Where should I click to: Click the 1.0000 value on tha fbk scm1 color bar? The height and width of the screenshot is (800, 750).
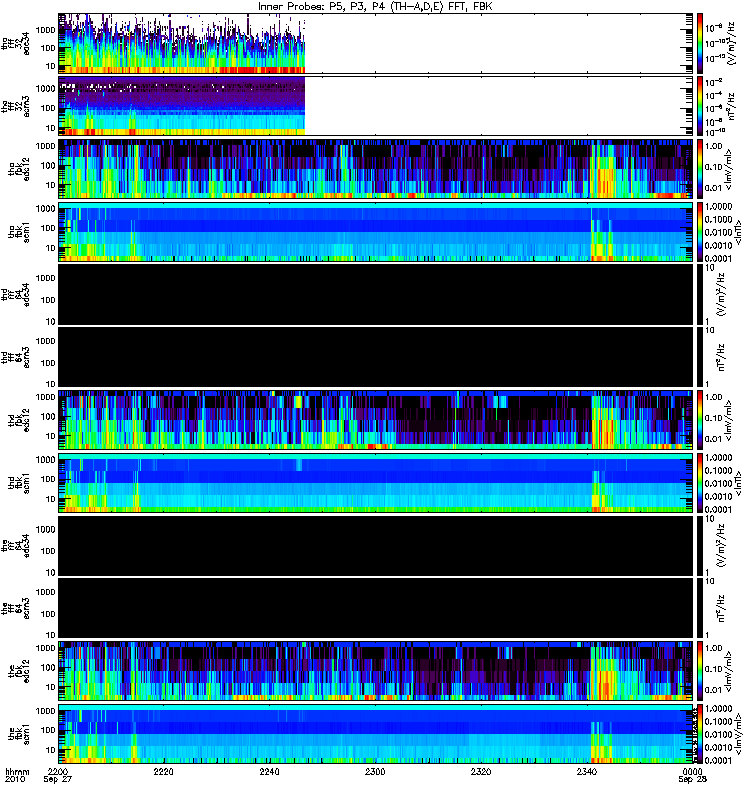[x=719, y=206]
